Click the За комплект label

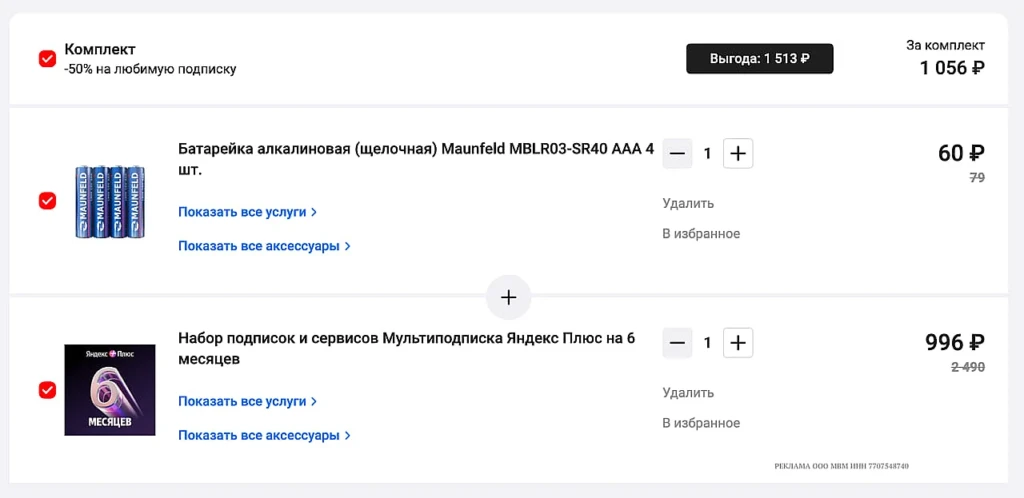946,45
